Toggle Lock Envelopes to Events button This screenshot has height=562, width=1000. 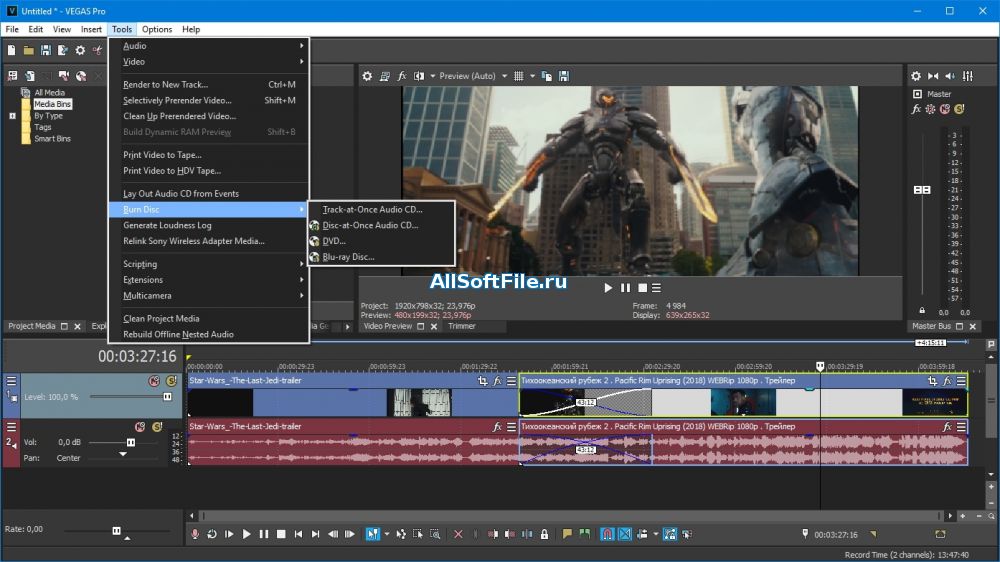pos(670,534)
